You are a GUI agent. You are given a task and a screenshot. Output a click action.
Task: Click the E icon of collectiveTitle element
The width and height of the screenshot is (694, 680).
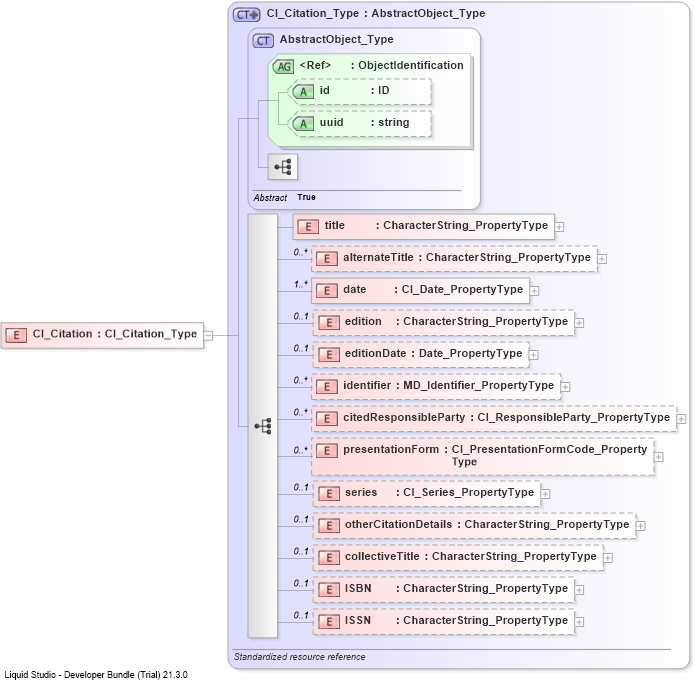(328, 557)
